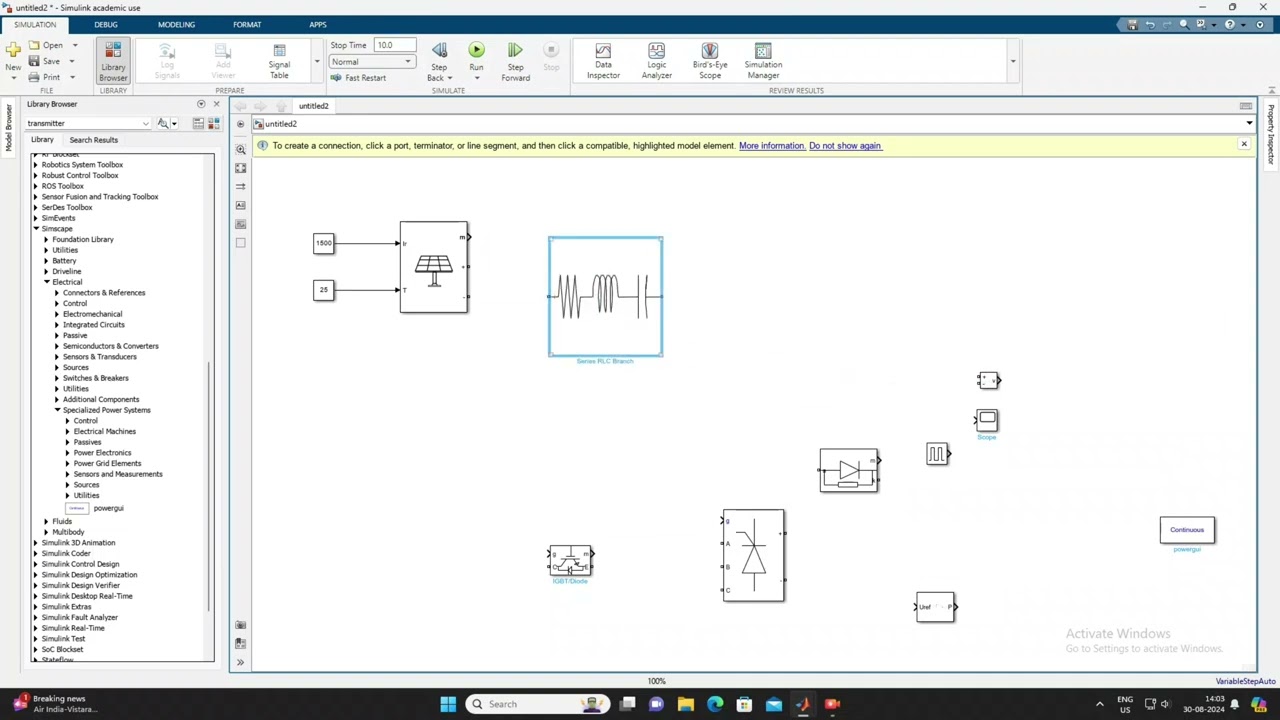Viewport: 1280px width, 720px height.
Task: Click the Run simulation button
Action: (476, 51)
